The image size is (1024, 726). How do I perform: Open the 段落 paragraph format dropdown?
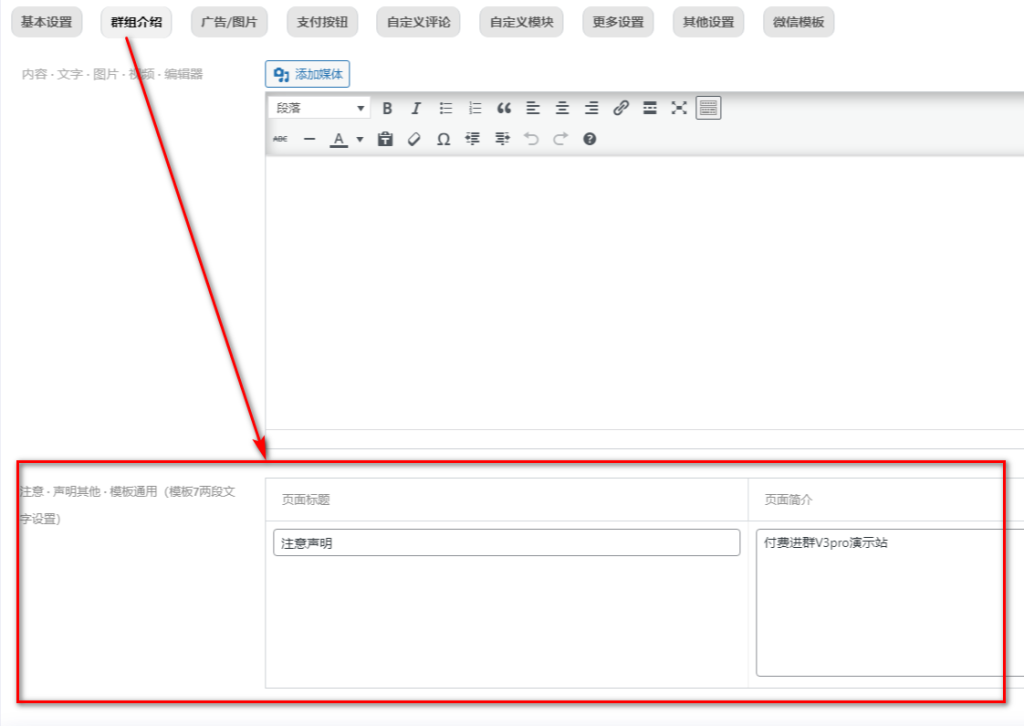coord(319,108)
